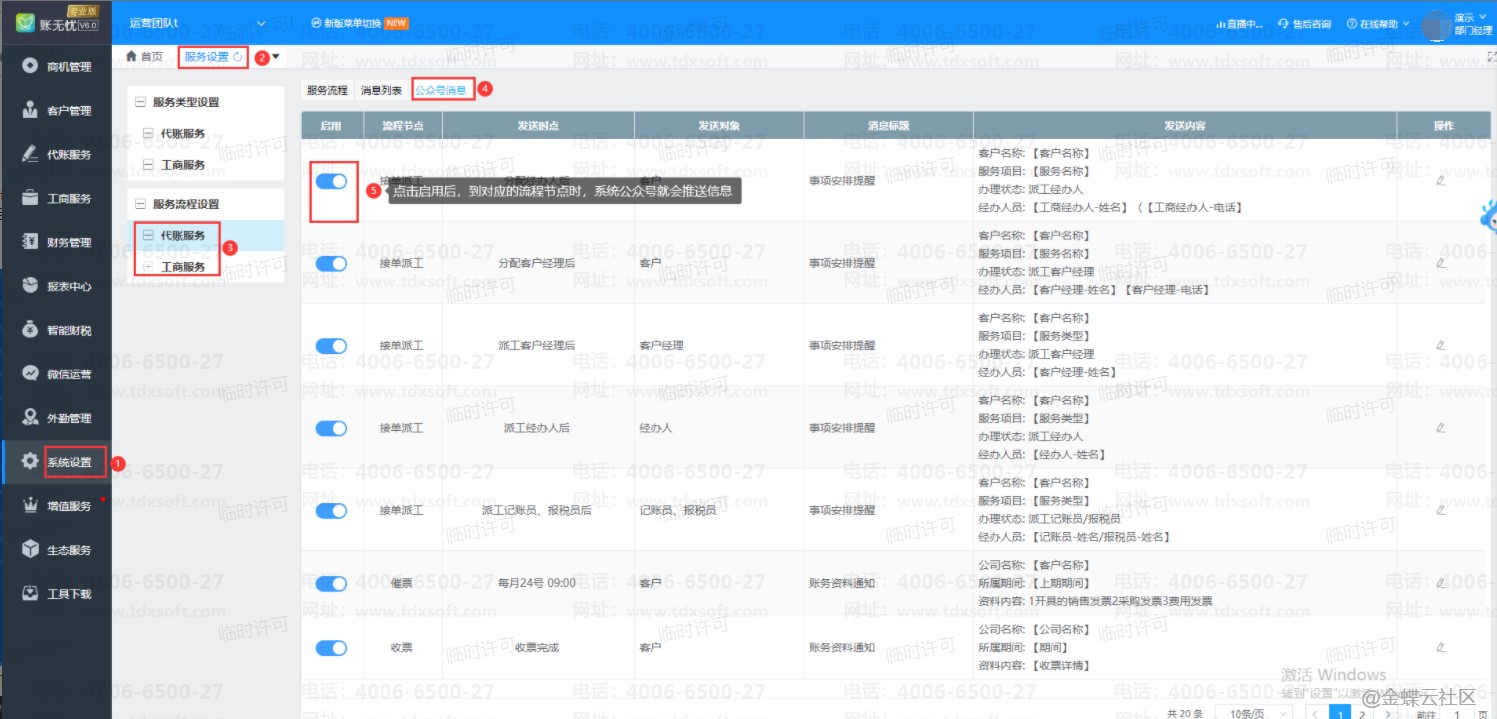Screen dimensions: 1497x719
Task: Expand 工商服务 under 服务流程设置
Action: click(x=149, y=267)
